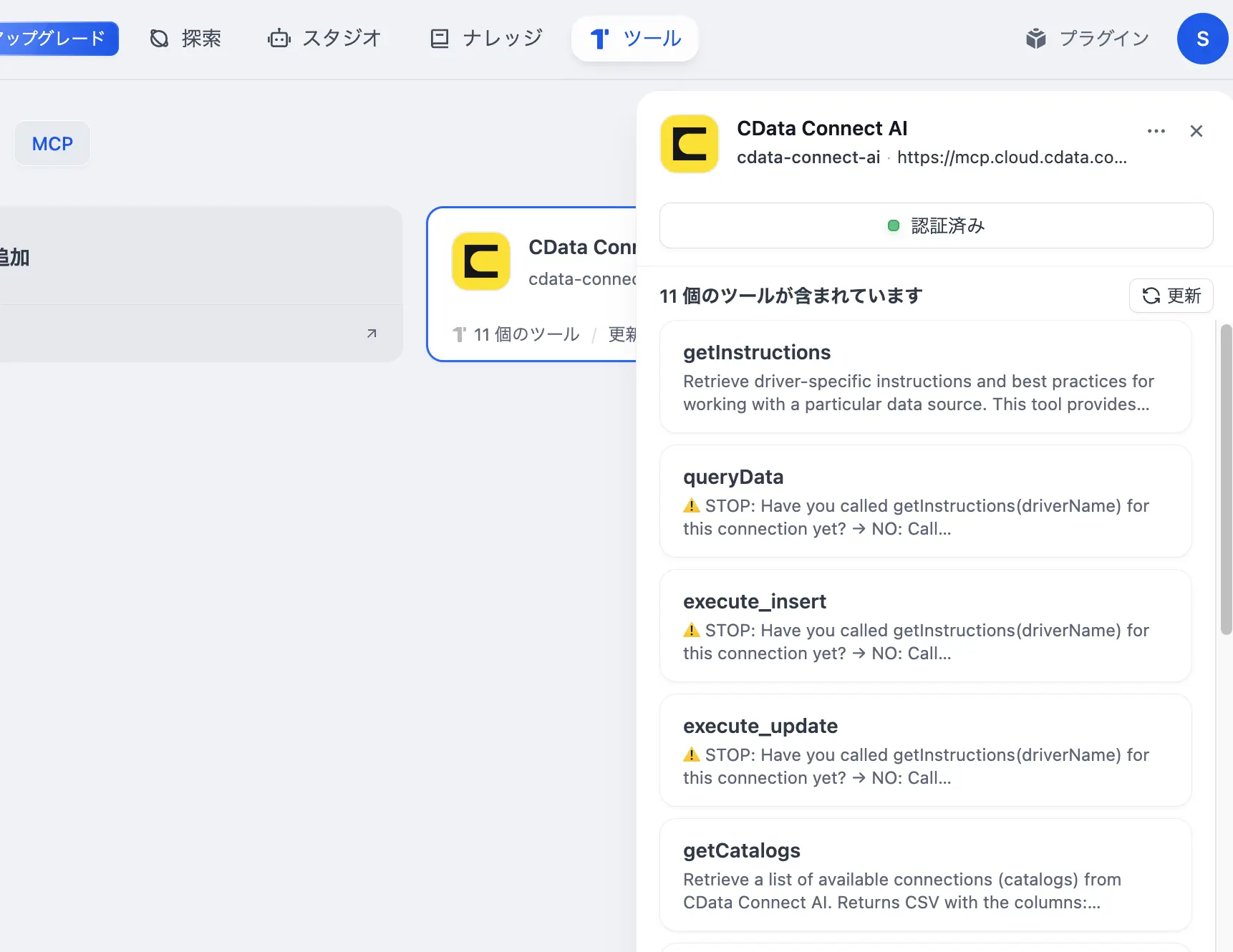Open the プラグイン page
Screen dimensions: 1233x952
1087,39
